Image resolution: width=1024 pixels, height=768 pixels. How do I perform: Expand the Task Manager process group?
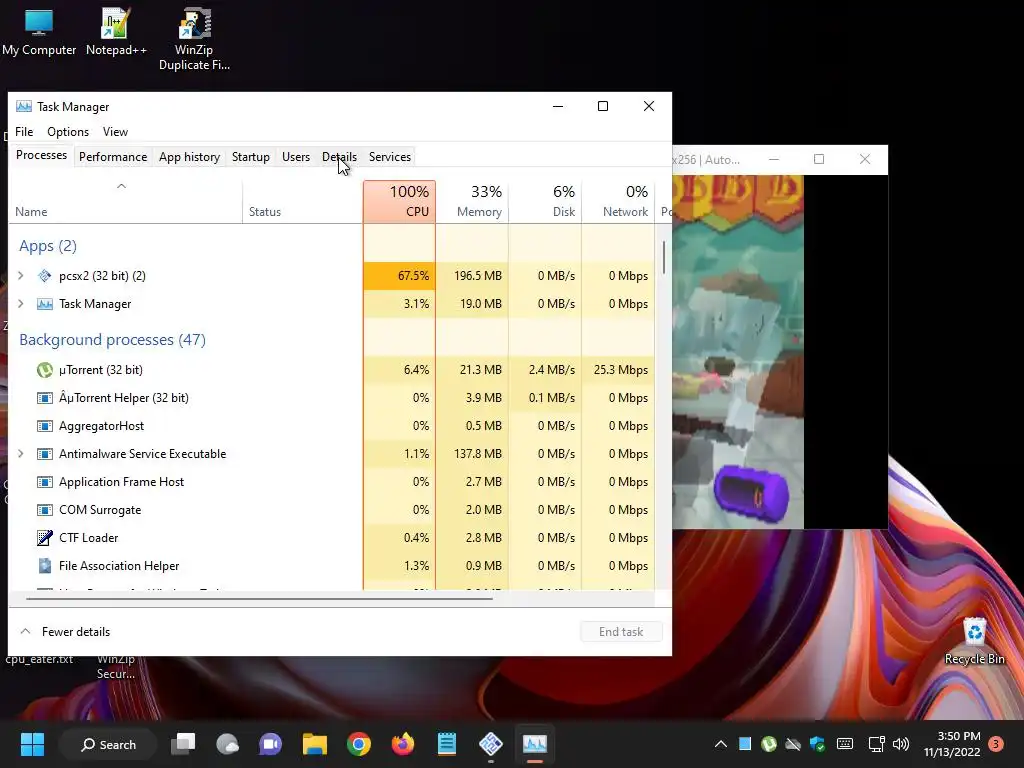pos(21,304)
